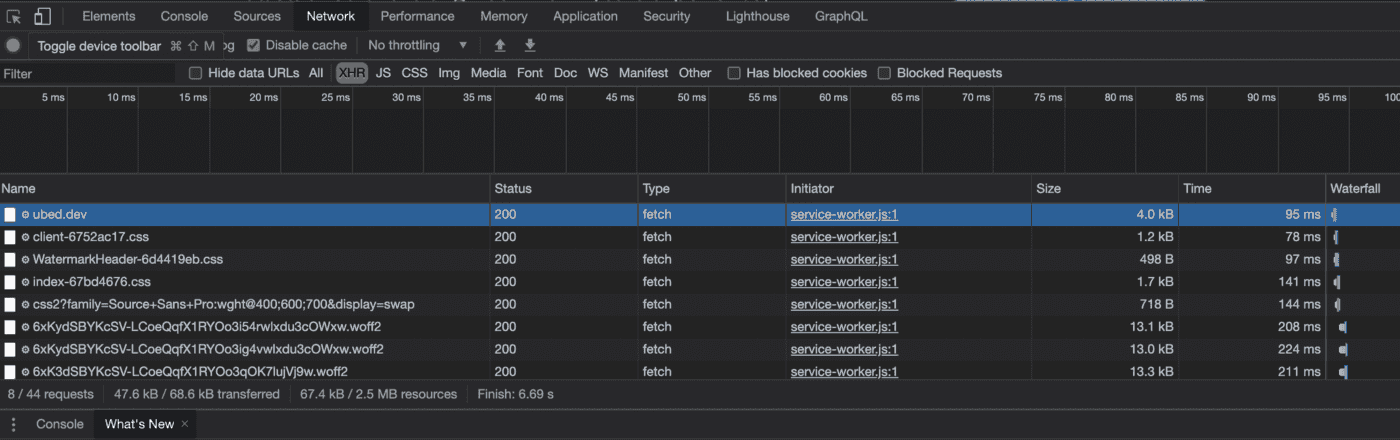Open service-worker.js:1 link in client-6752ac17.css row
The image size is (1400, 440).
click(844, 237)
